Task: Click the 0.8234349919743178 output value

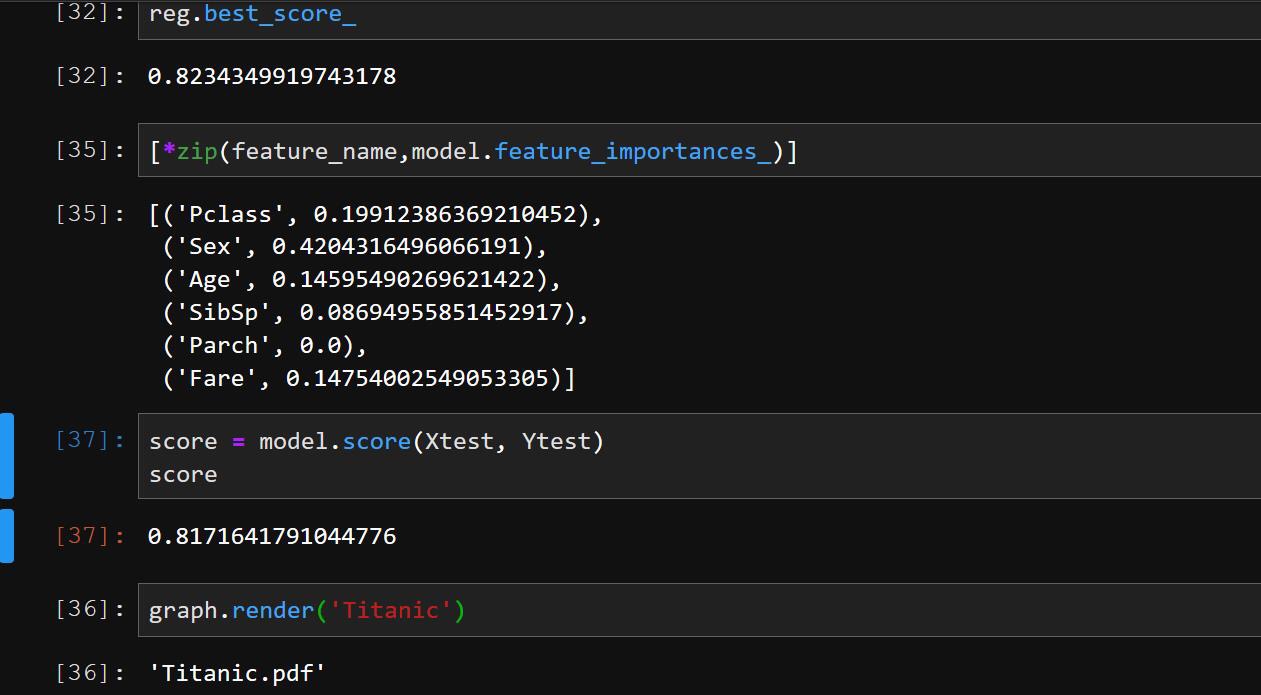Action: click(x=272, y=77)
